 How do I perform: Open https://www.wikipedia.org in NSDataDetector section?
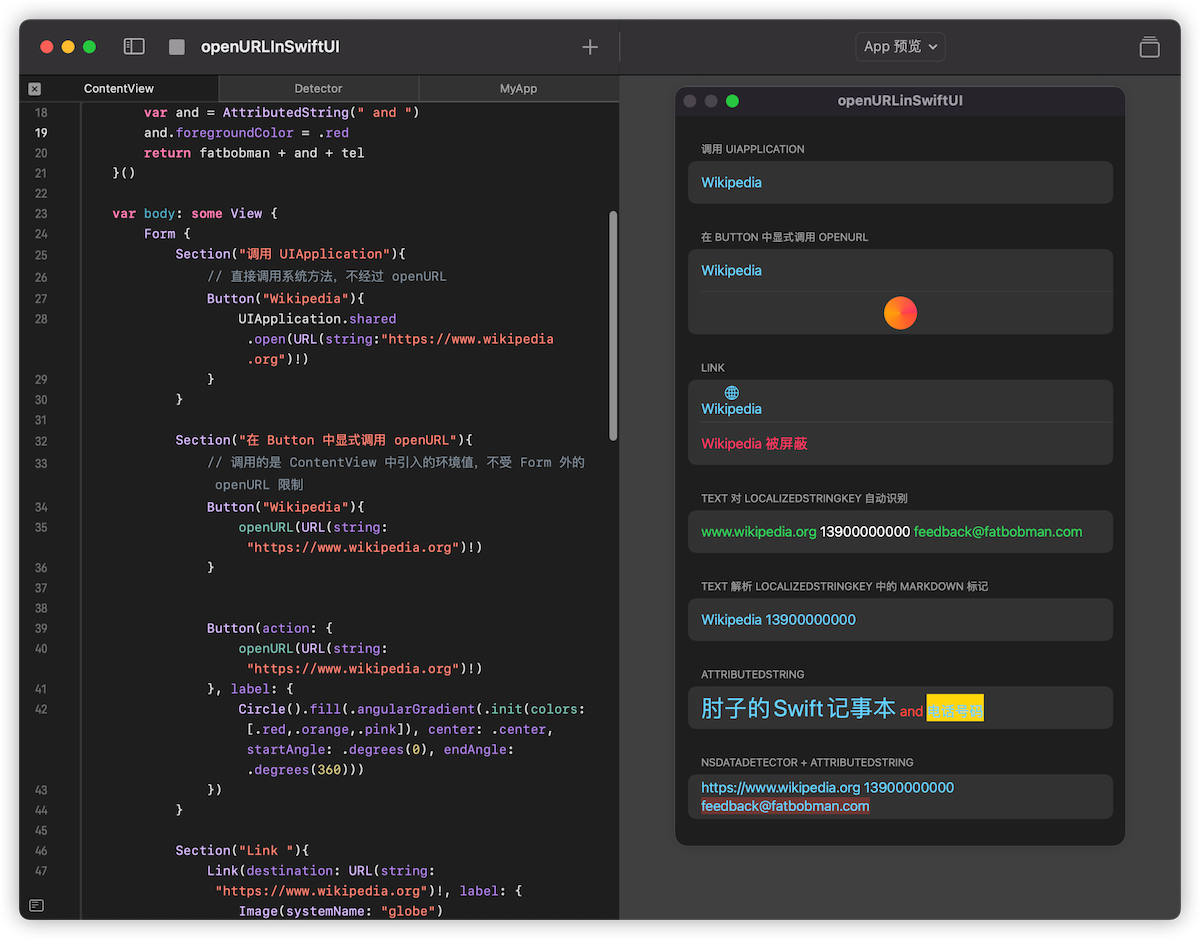(x=780, y=787)
